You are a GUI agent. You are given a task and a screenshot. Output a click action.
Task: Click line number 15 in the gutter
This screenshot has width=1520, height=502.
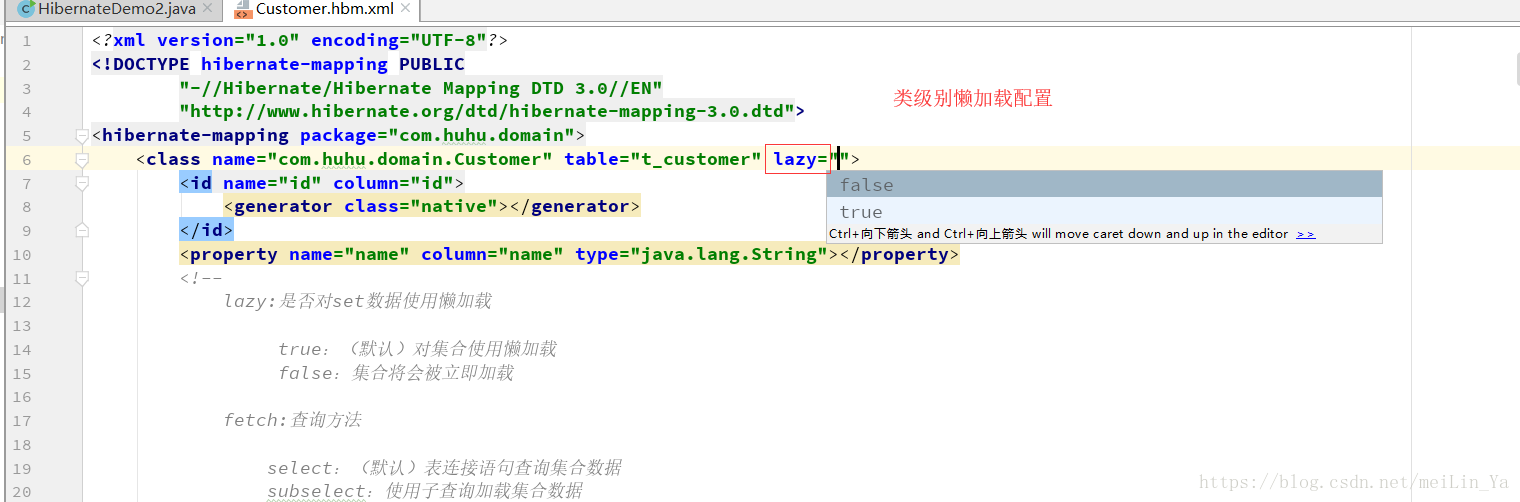pyautogui.click(x=22, y=373)
